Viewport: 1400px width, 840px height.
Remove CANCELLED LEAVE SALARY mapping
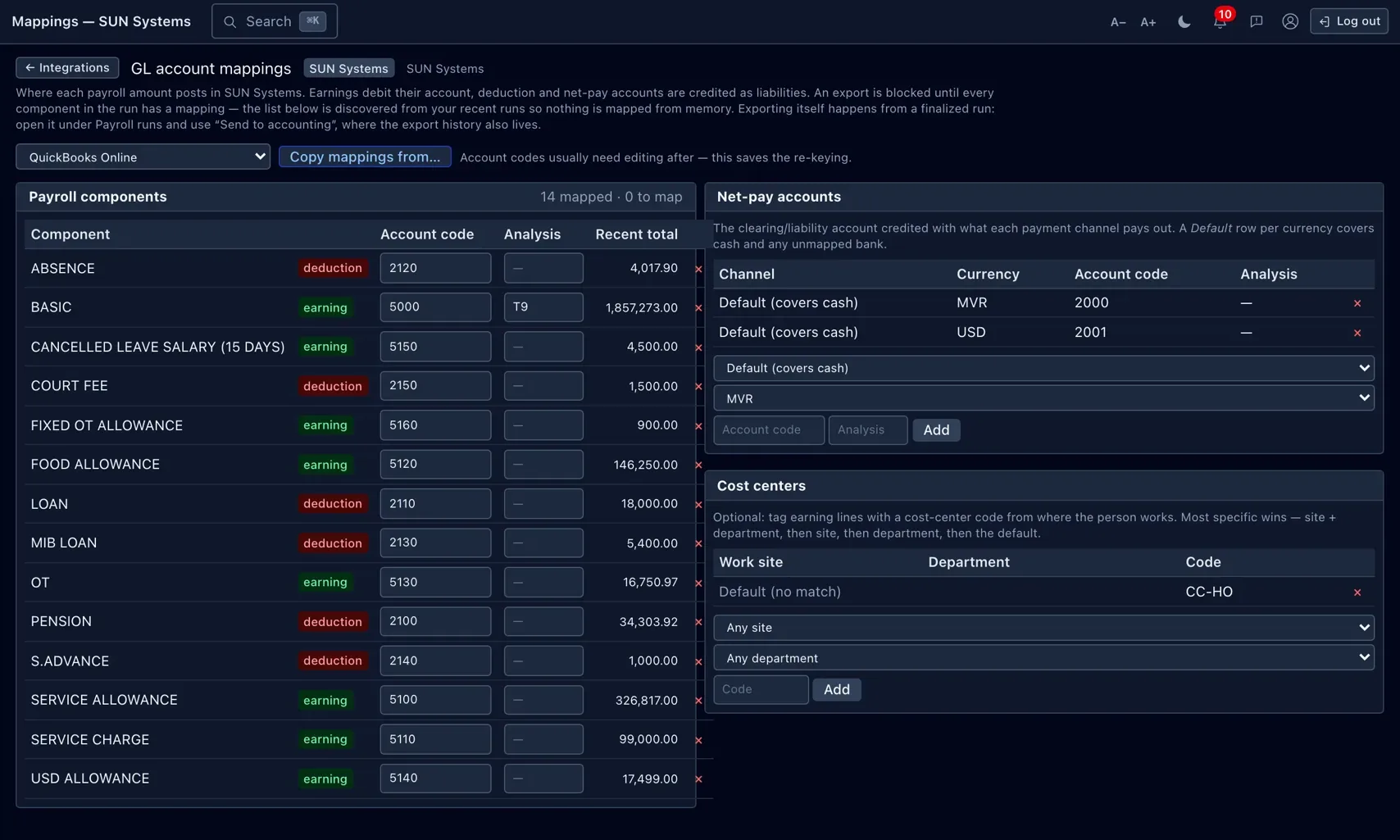[x=698, y=347]
